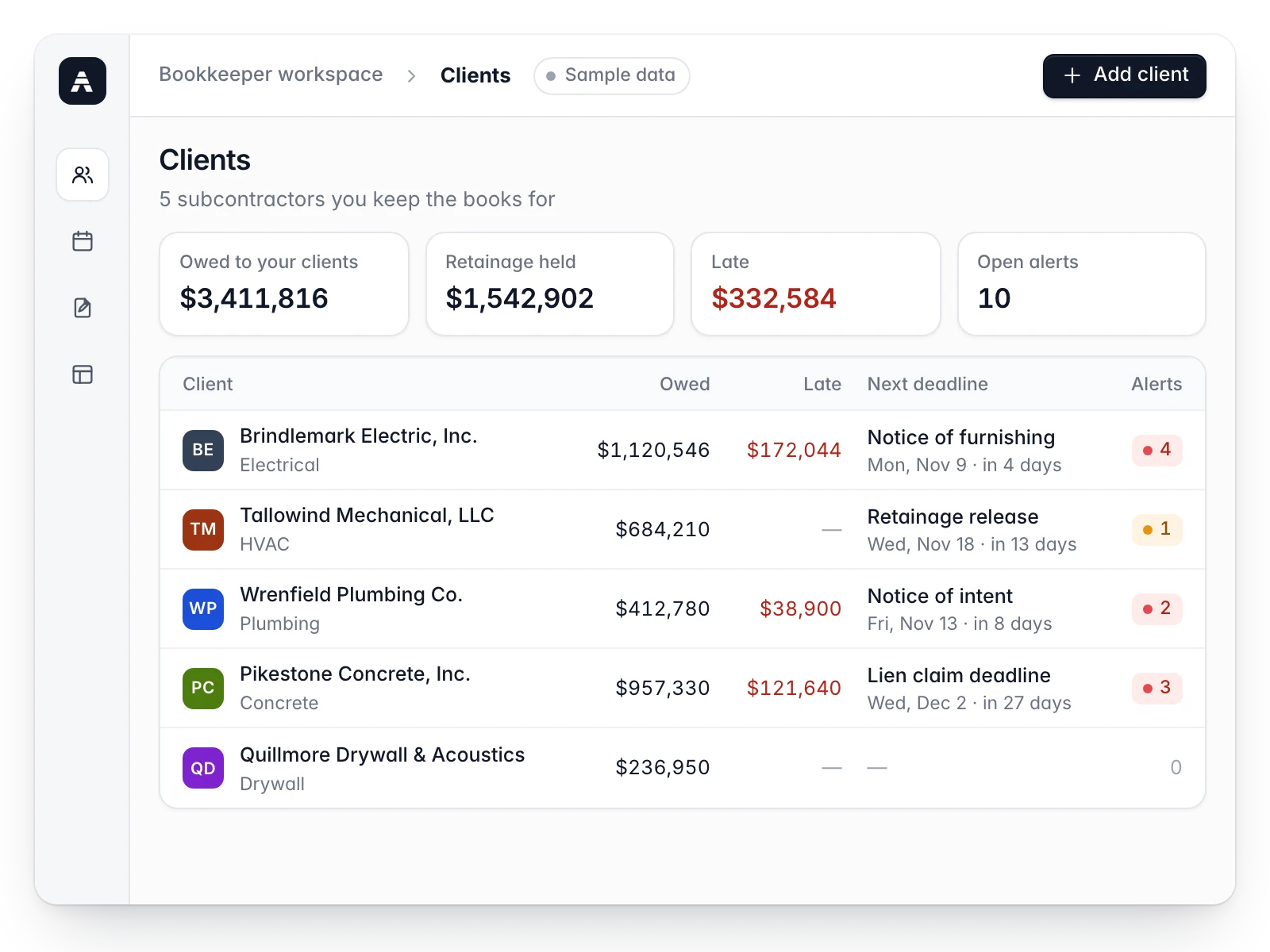Click the WP avatar for Wrenfield Plumbing
The image size is (1270, 952).
[203, 608]
